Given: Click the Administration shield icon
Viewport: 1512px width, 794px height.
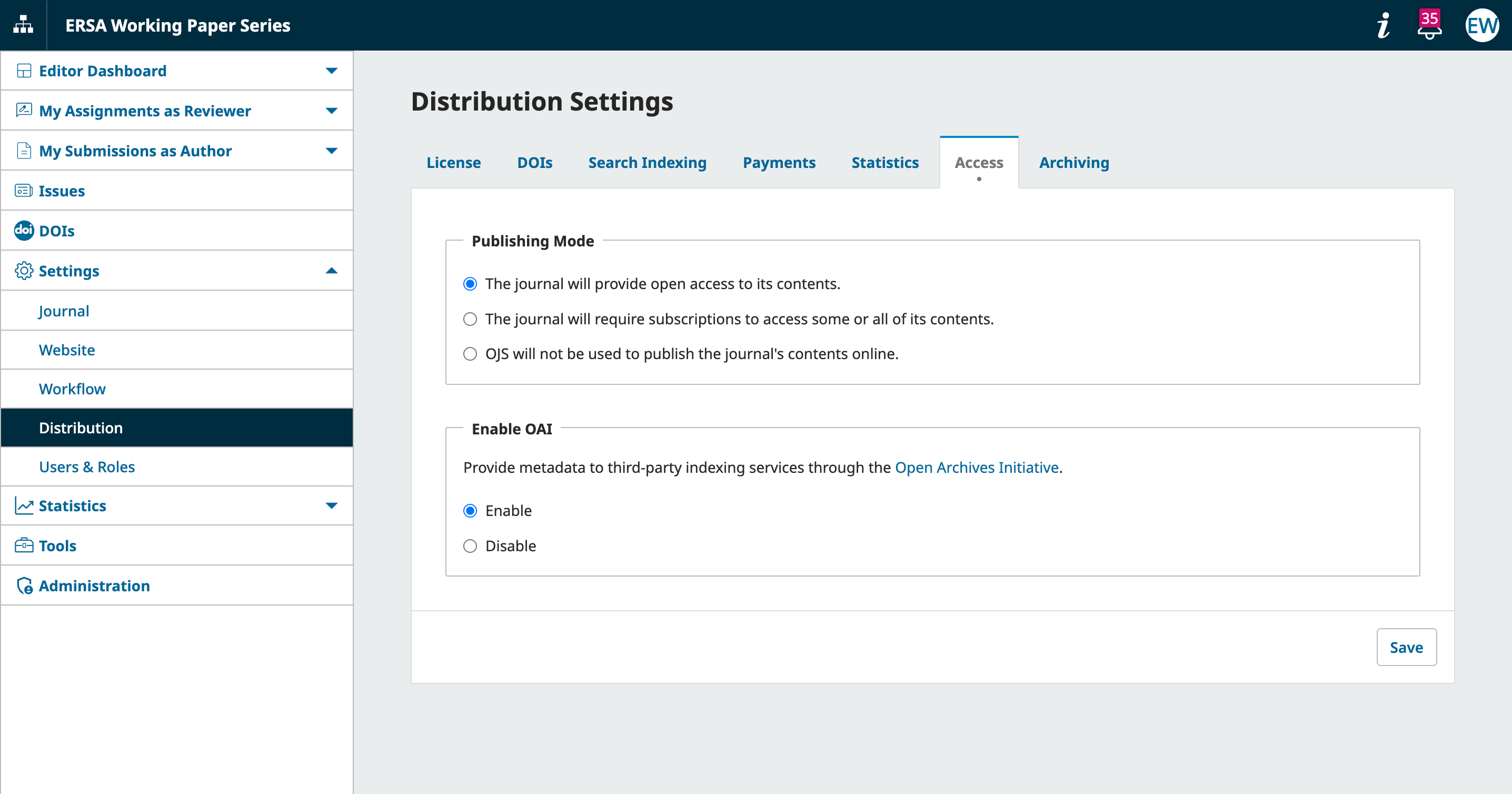Looking at the screenshot, I should (24, 585).
